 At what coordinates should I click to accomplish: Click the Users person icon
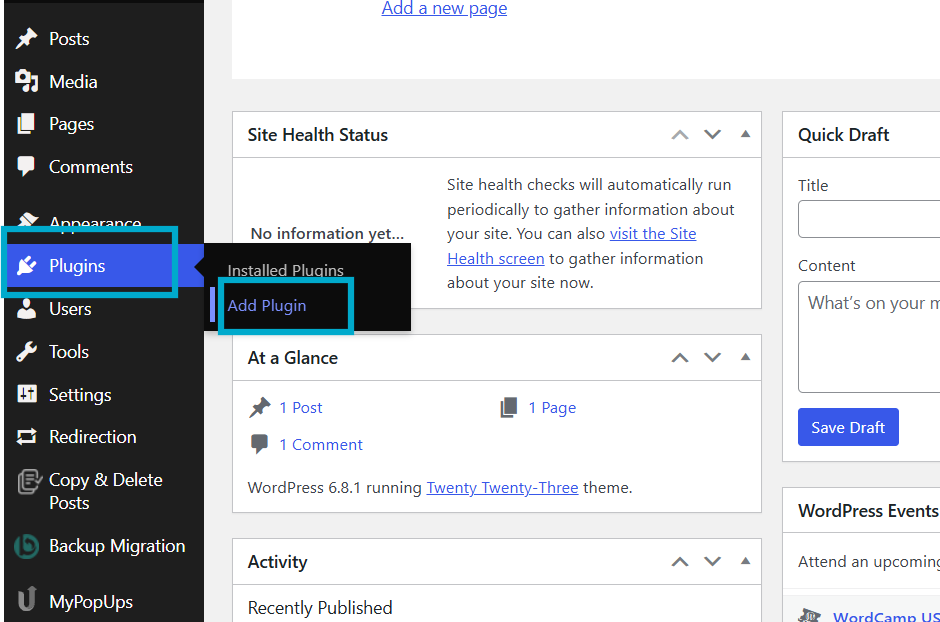click(x=27, y=309)
